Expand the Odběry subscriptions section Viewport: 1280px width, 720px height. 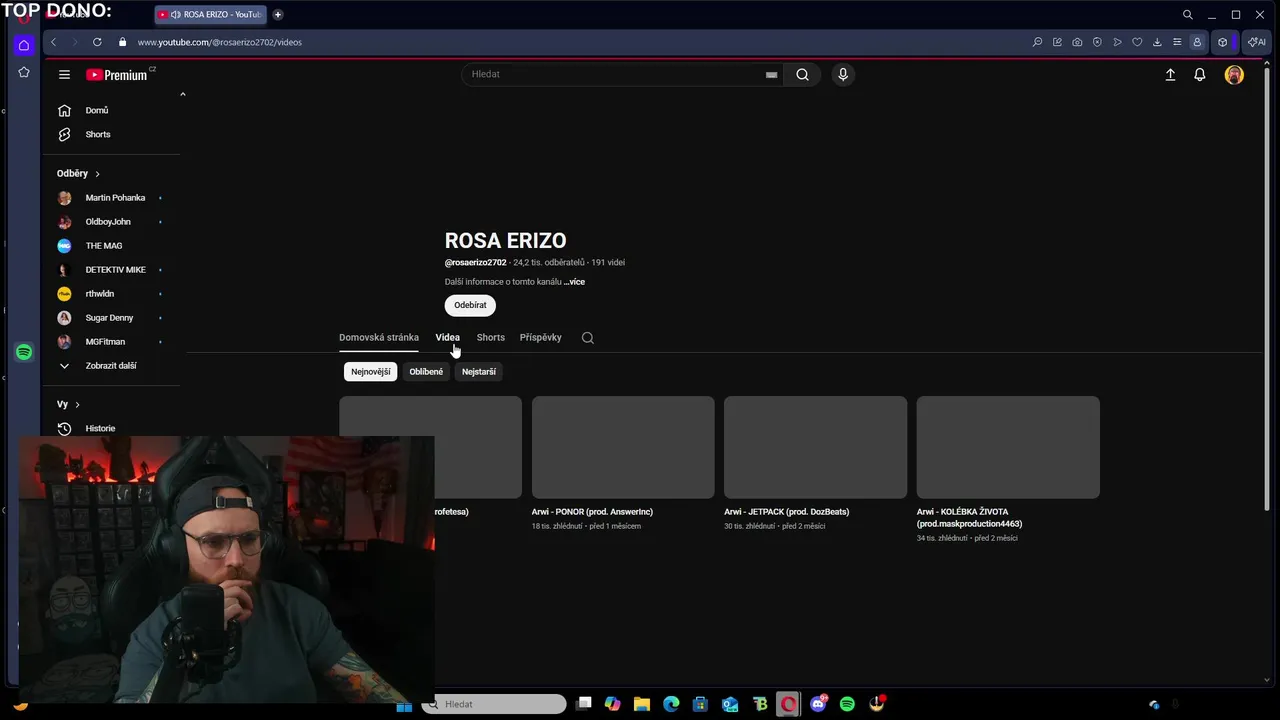(79, 173)
